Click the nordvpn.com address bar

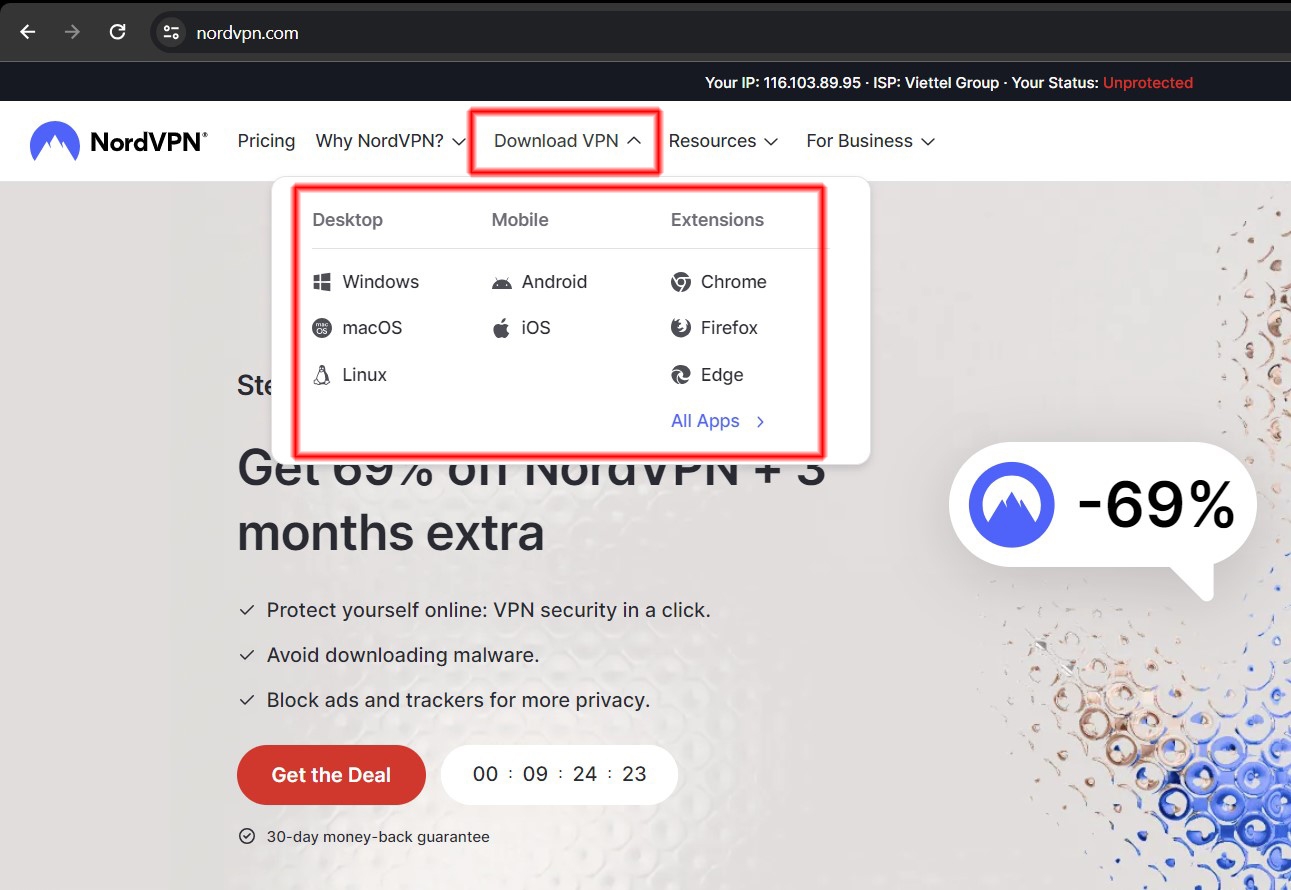point(247,31)
